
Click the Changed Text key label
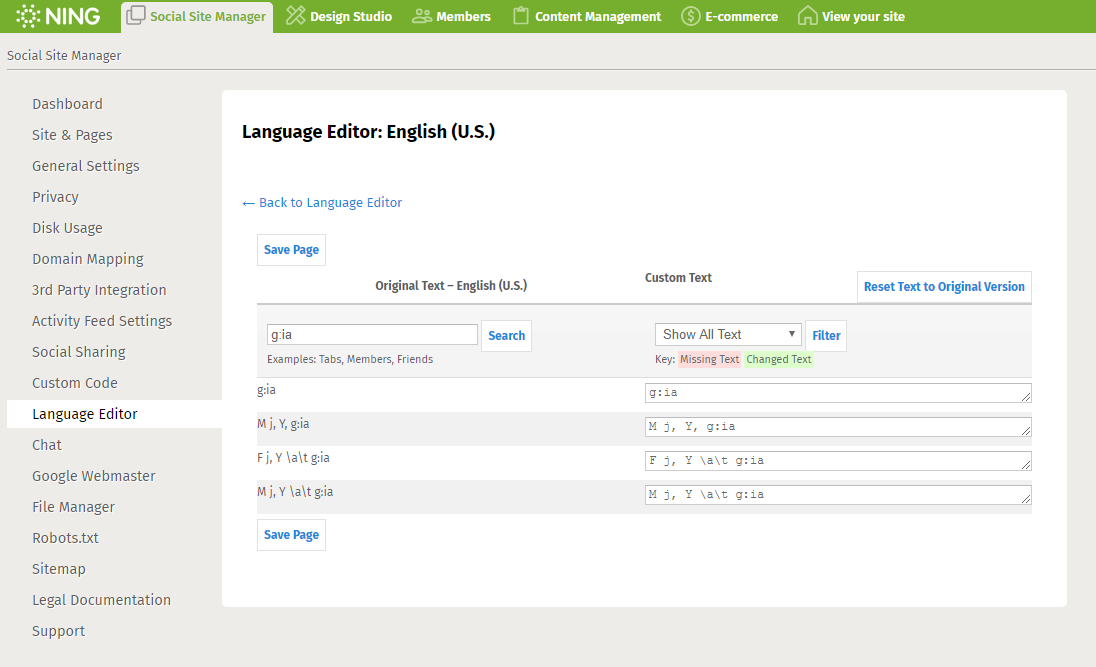[779, 359]
